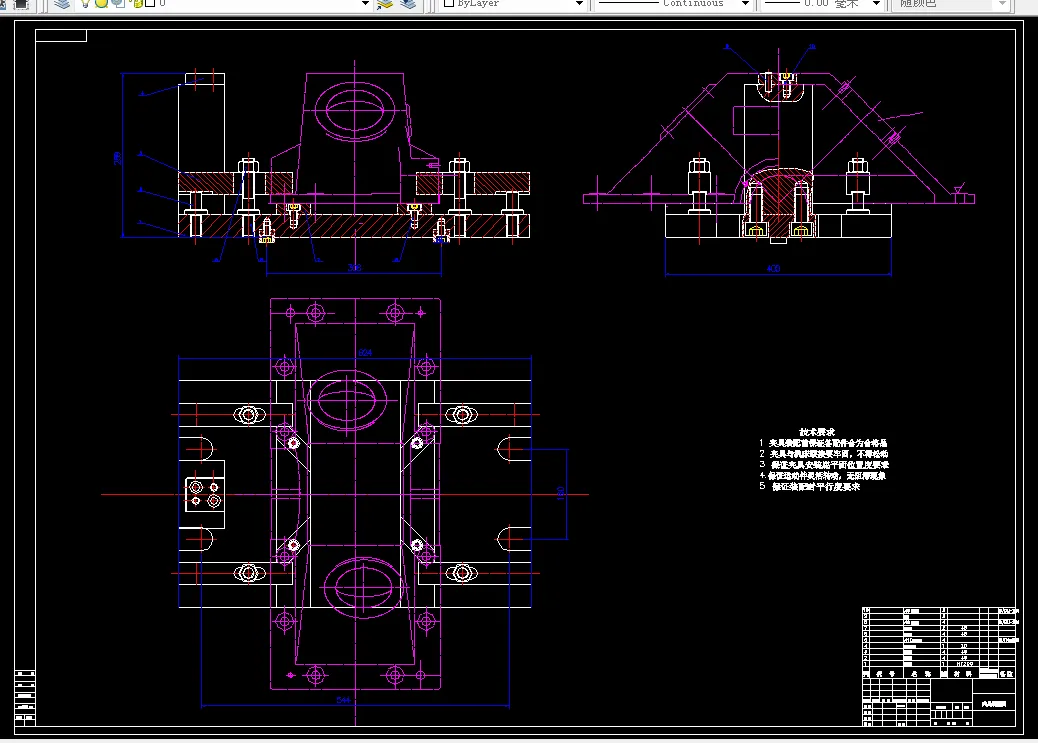Select the vertical 286 height dimension text
1038x743 pixels.
tap(118, 158)
